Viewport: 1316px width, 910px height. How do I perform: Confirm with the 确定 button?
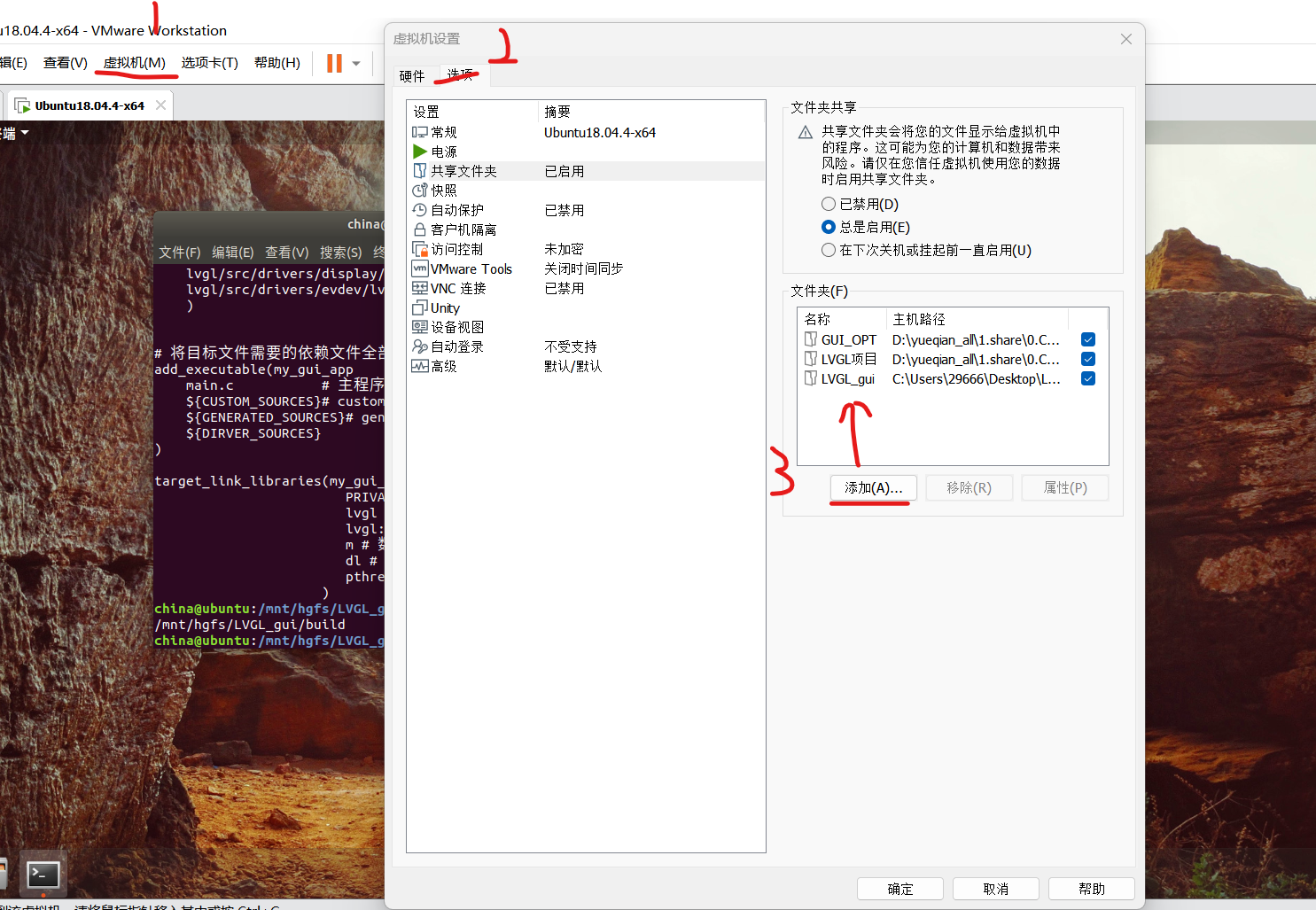pyautogui.click(x=900, y=889)
